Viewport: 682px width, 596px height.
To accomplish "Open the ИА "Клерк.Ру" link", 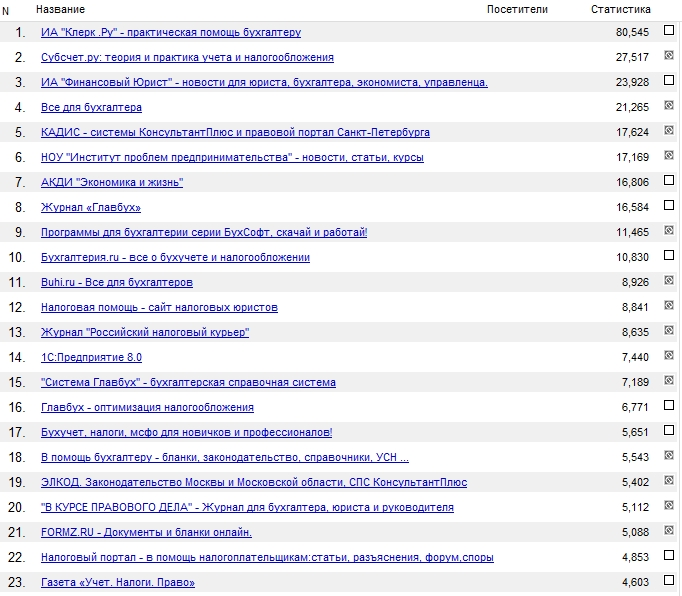I will 171,33.
